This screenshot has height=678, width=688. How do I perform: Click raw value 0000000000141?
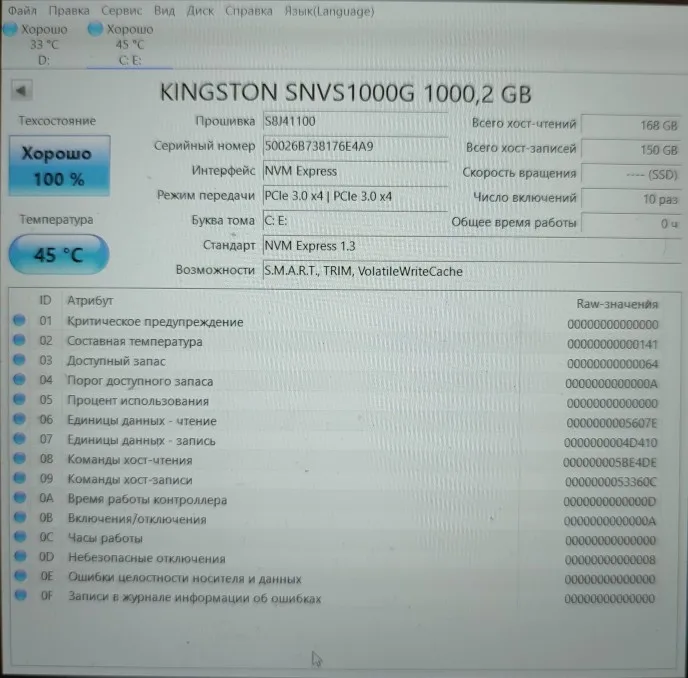coord(613,344)
